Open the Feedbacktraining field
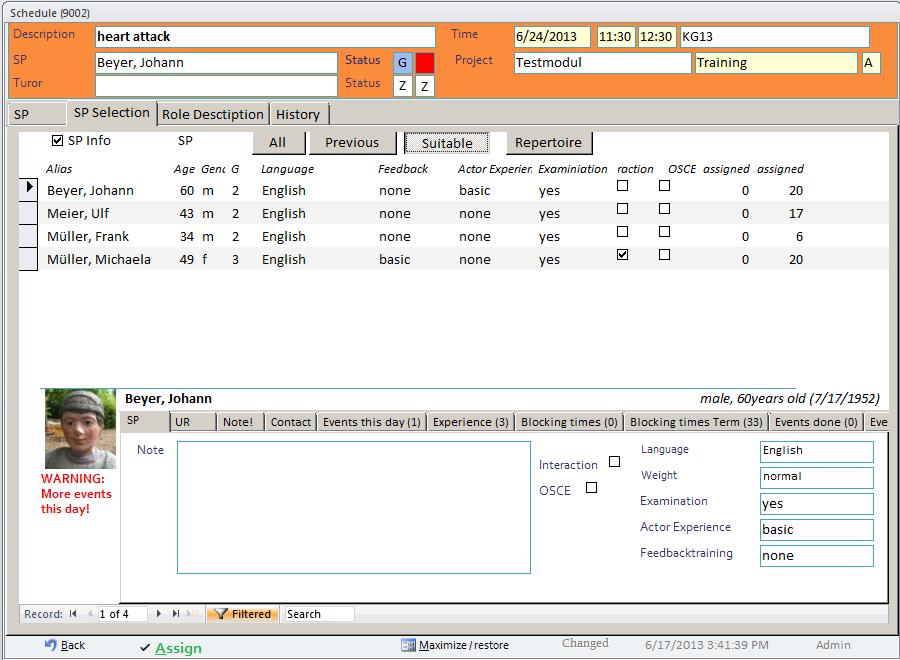The image size is (900, 660). (816, 555)
